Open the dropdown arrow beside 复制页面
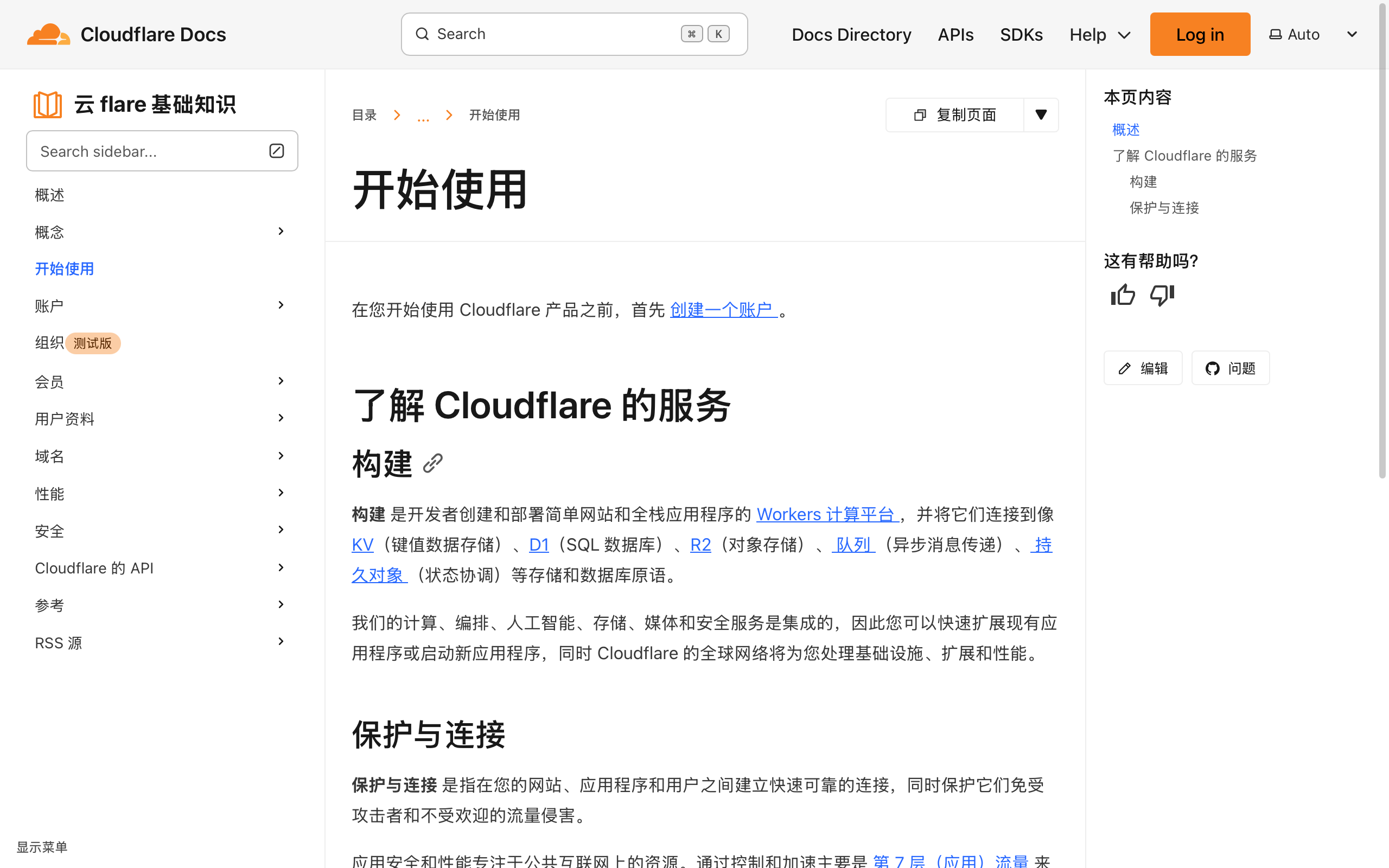 click(1041, 115)
